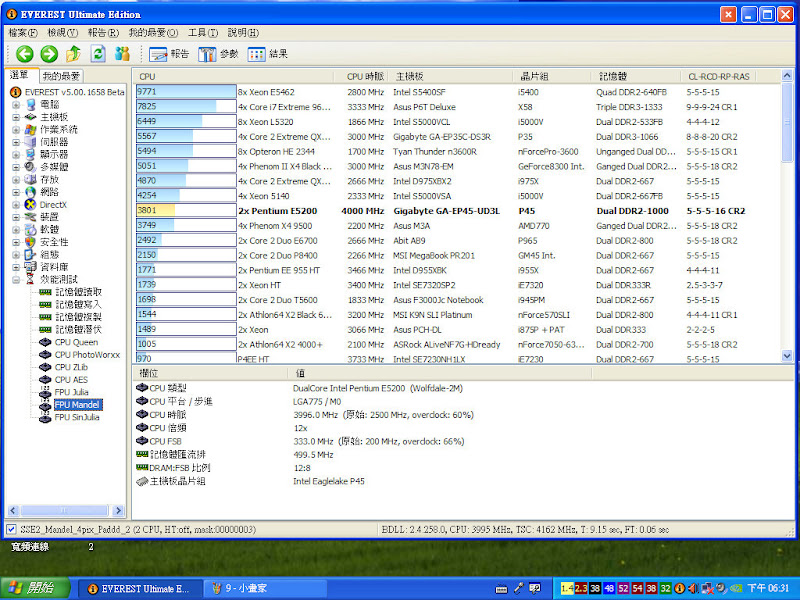800x600 pixels.
Task: Click the CPU 時脈 column header
Action: (x=364, y=76)
